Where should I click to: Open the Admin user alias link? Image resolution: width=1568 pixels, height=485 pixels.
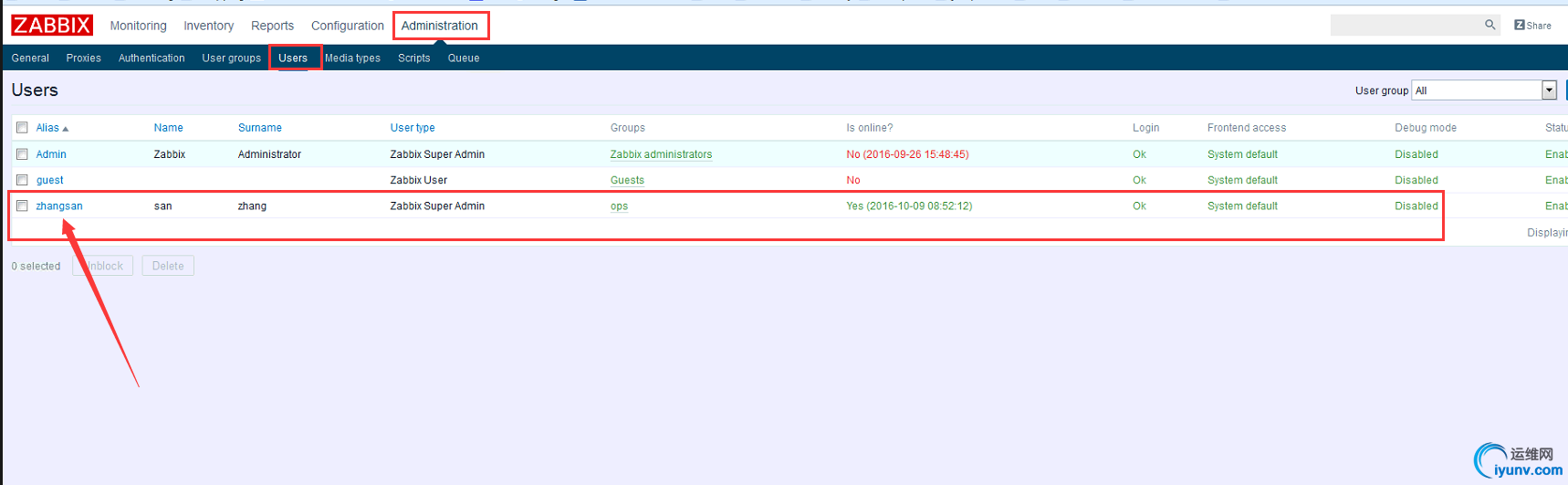[51, 154]
